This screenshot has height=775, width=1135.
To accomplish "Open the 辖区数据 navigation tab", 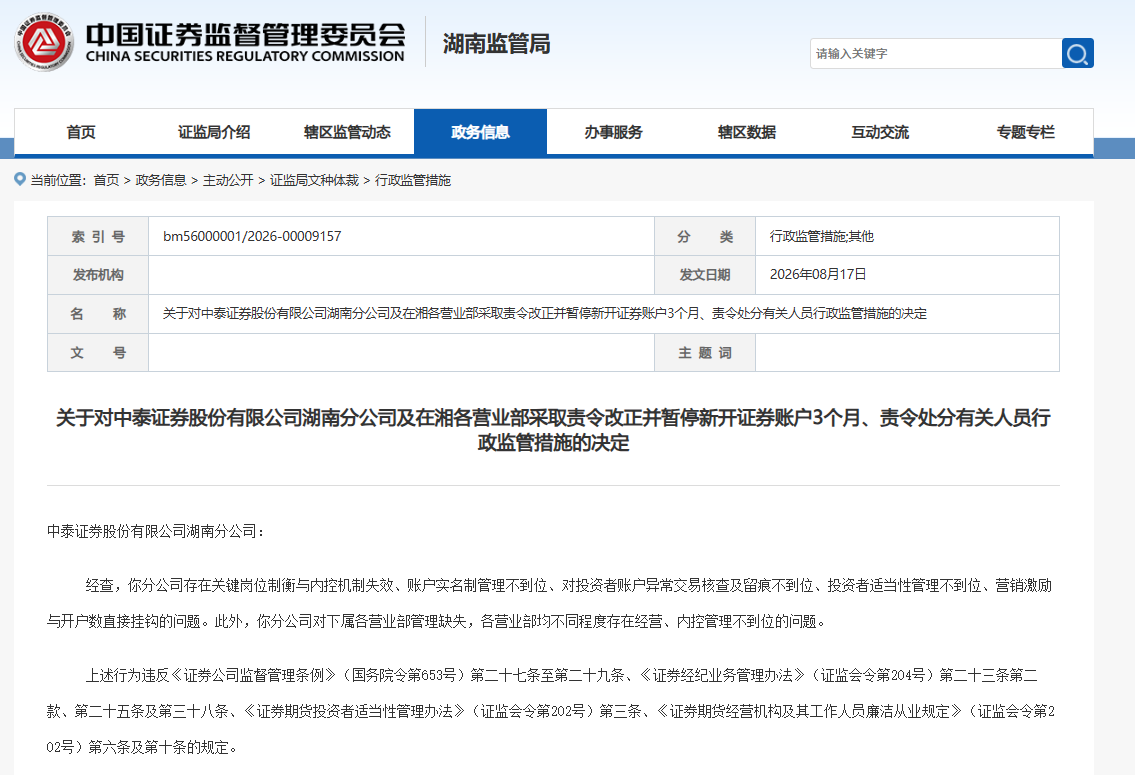I will [x=746, y=132].
